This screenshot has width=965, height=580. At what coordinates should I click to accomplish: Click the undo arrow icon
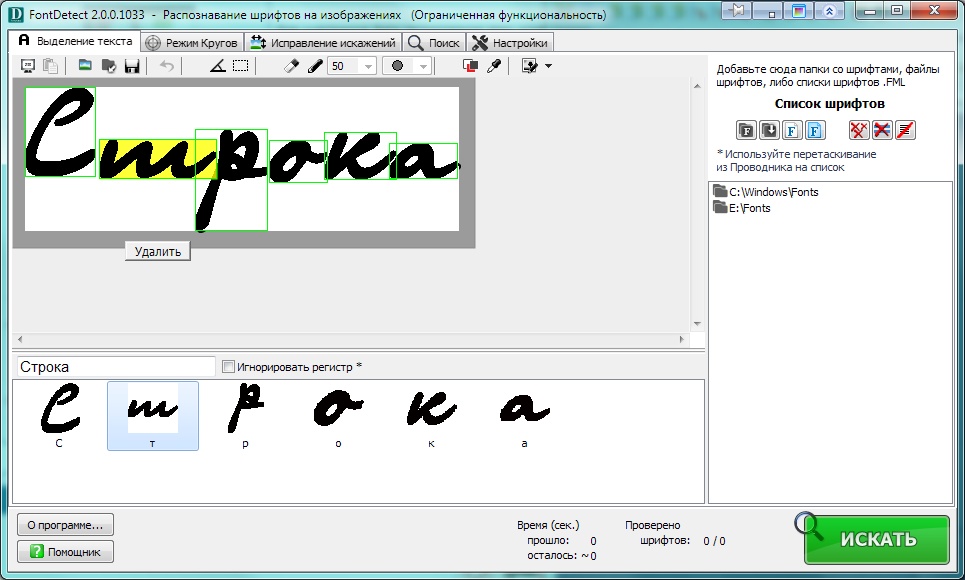point(167,66)
